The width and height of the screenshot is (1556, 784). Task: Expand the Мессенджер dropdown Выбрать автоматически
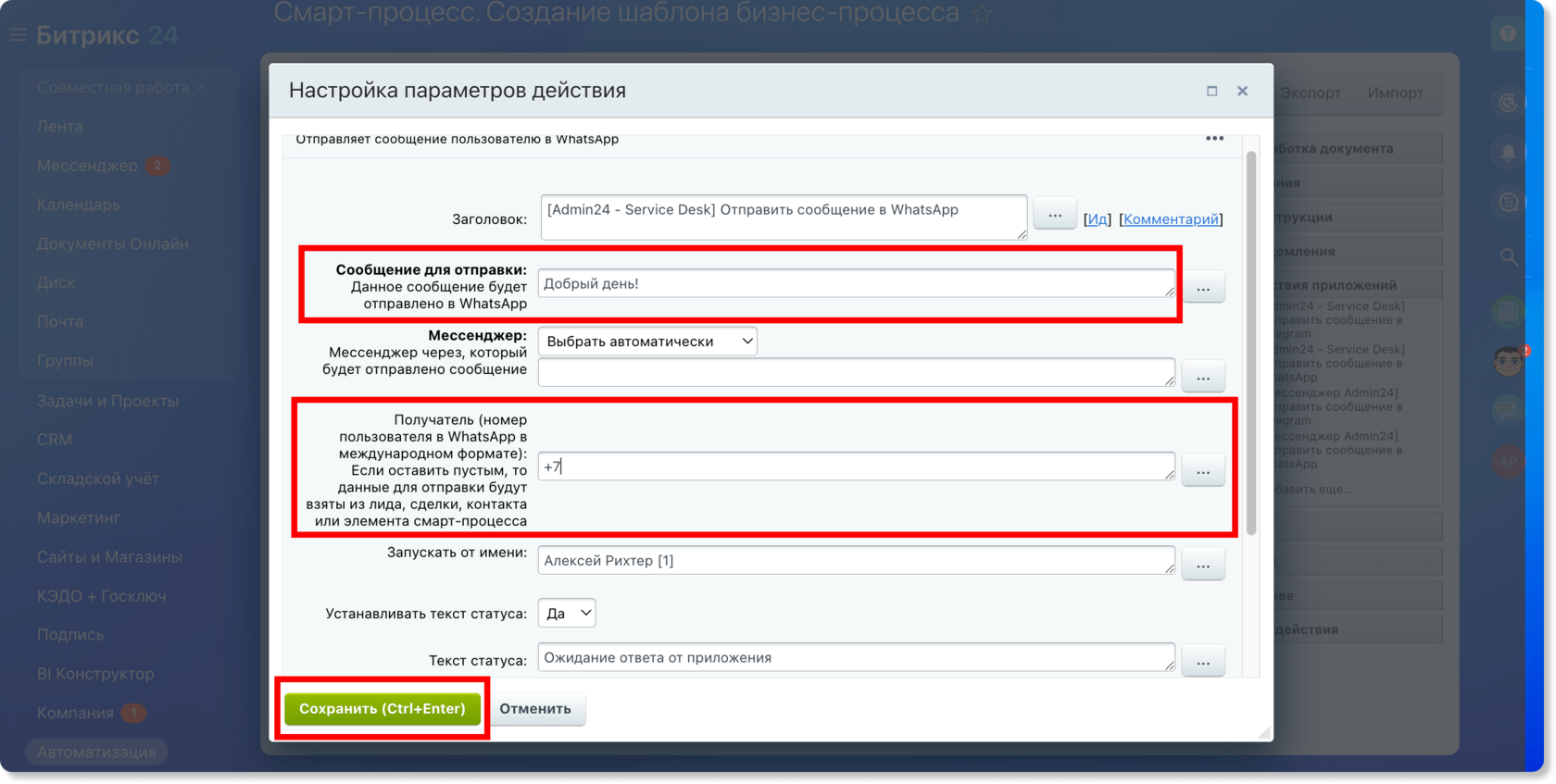click(x=647, y=342)
